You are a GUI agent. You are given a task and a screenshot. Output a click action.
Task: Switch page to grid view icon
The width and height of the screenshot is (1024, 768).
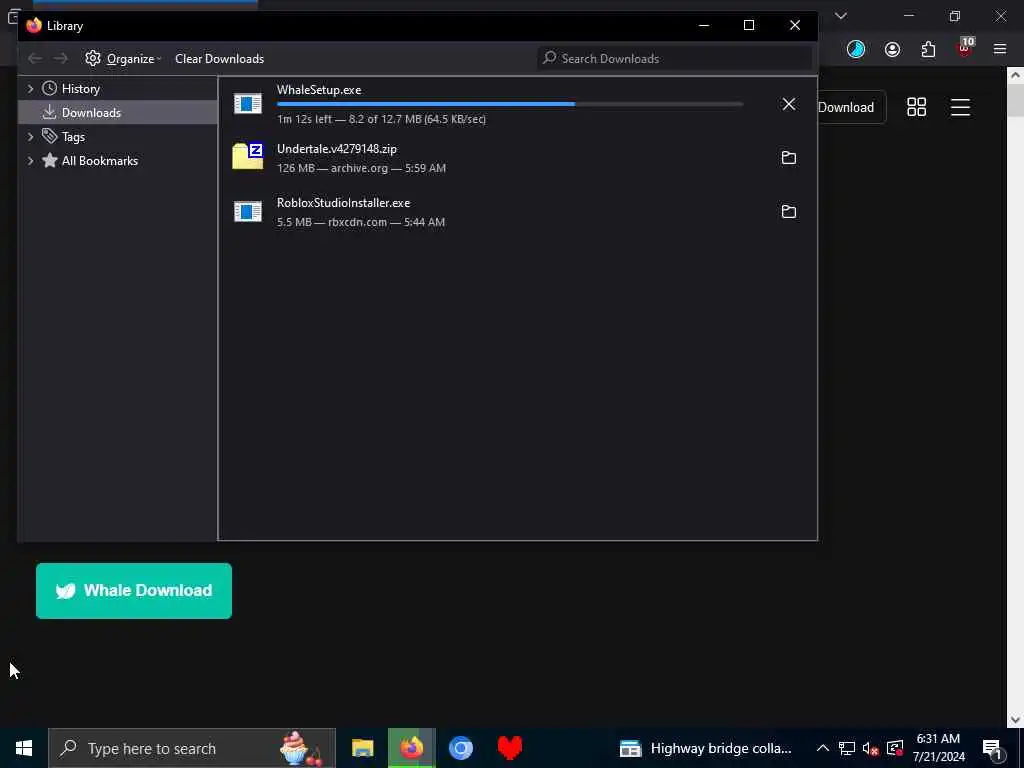click(916, 107)
